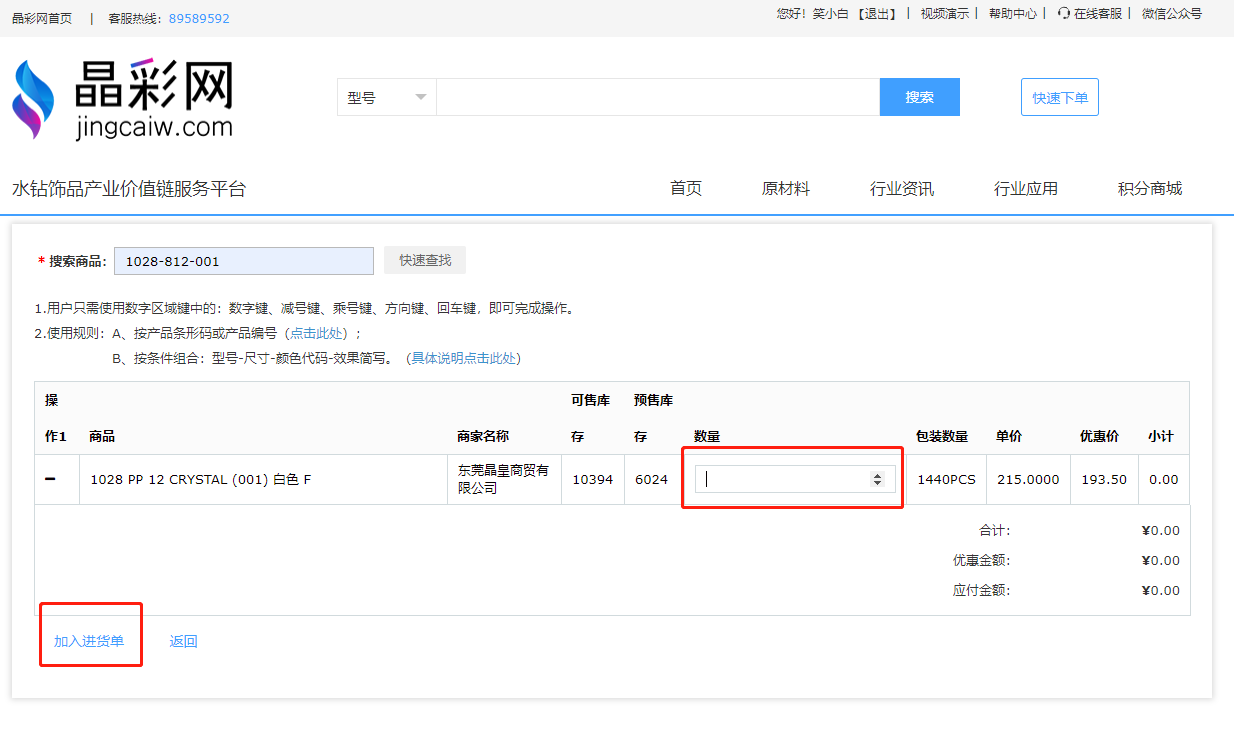The image size is (1234, 753).
Task: Open 具体说明点击此处 link
Action: pyautogui.click(x=464, y=358)
